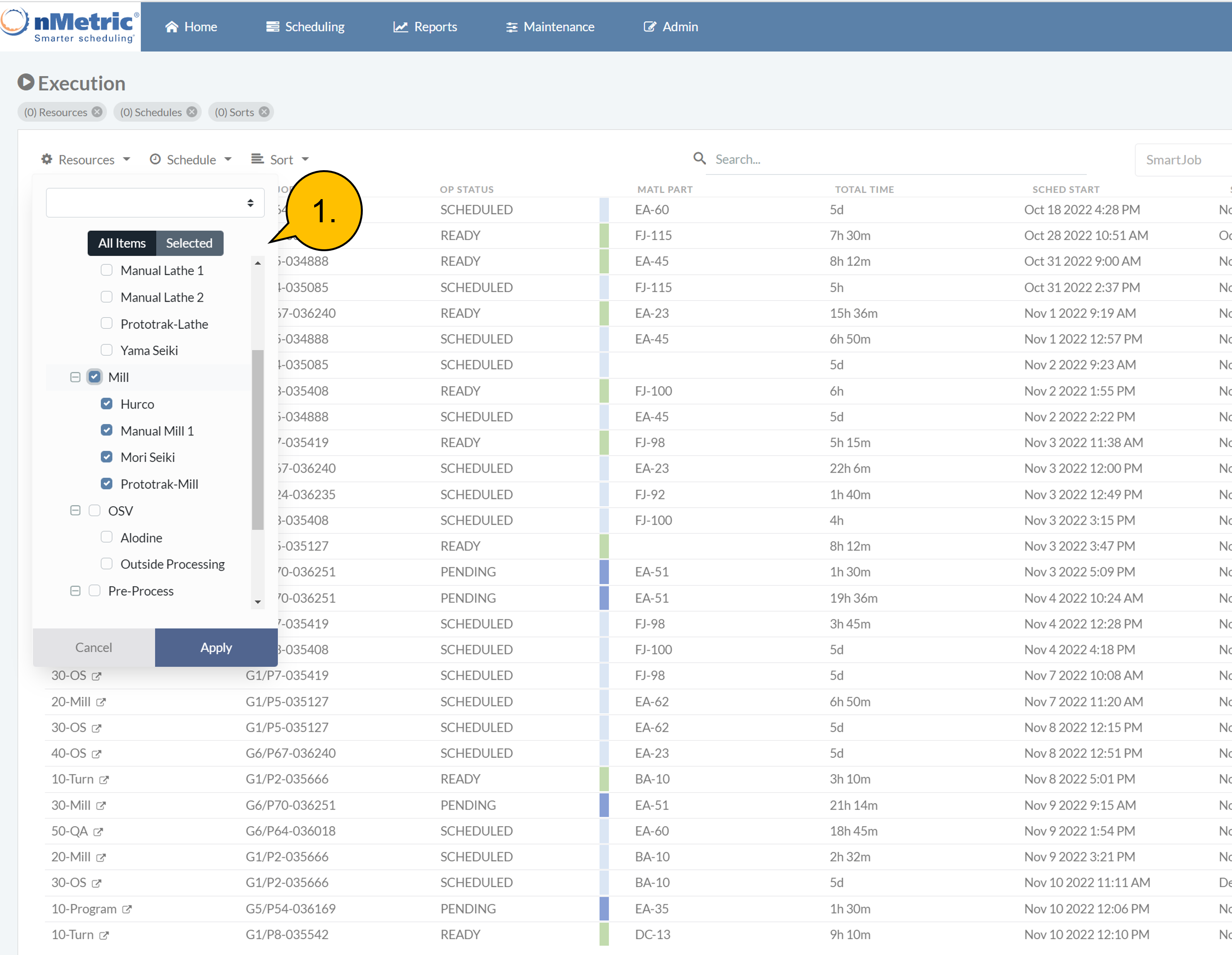Clear the Schedules filter chip

tap(192, 112)
